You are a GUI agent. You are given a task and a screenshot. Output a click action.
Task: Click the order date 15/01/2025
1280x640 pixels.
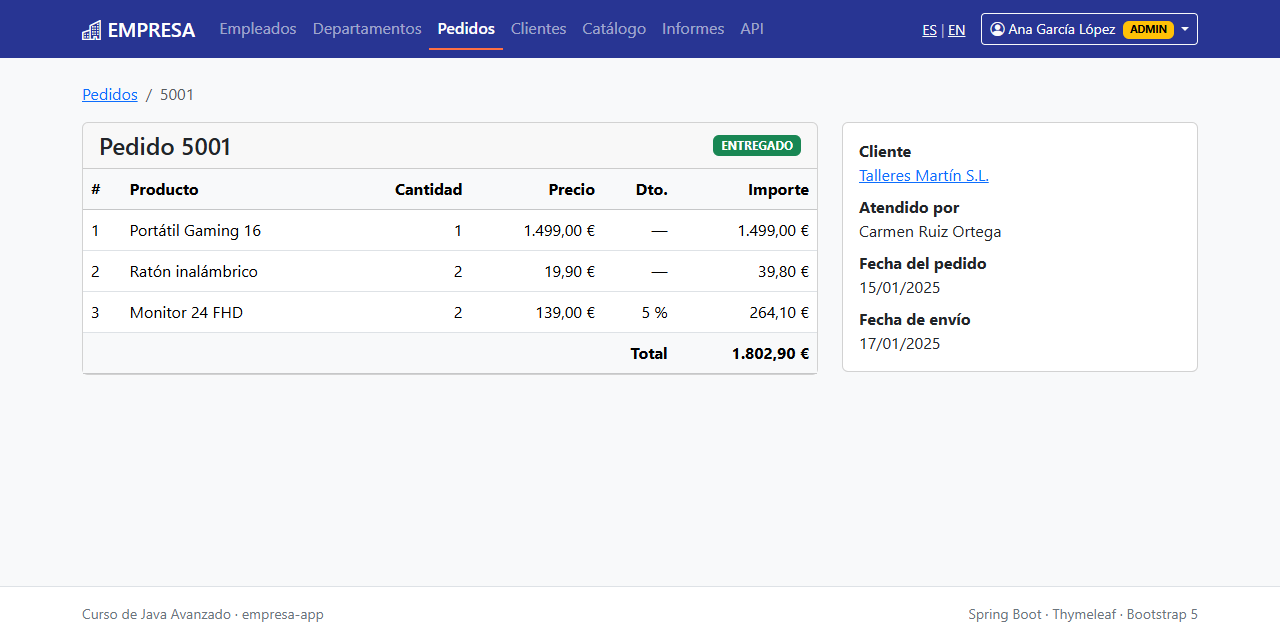[x=900, y=288]
